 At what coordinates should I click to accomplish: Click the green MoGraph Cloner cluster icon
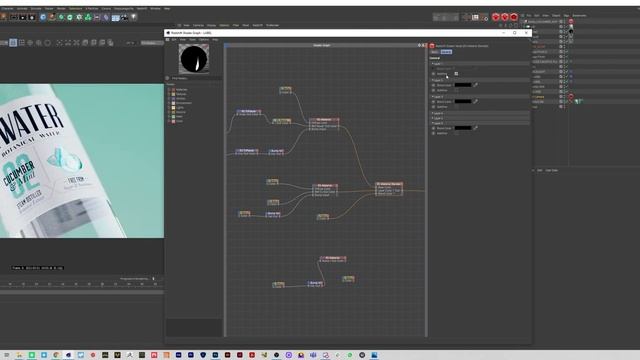(x=88, y=17)
